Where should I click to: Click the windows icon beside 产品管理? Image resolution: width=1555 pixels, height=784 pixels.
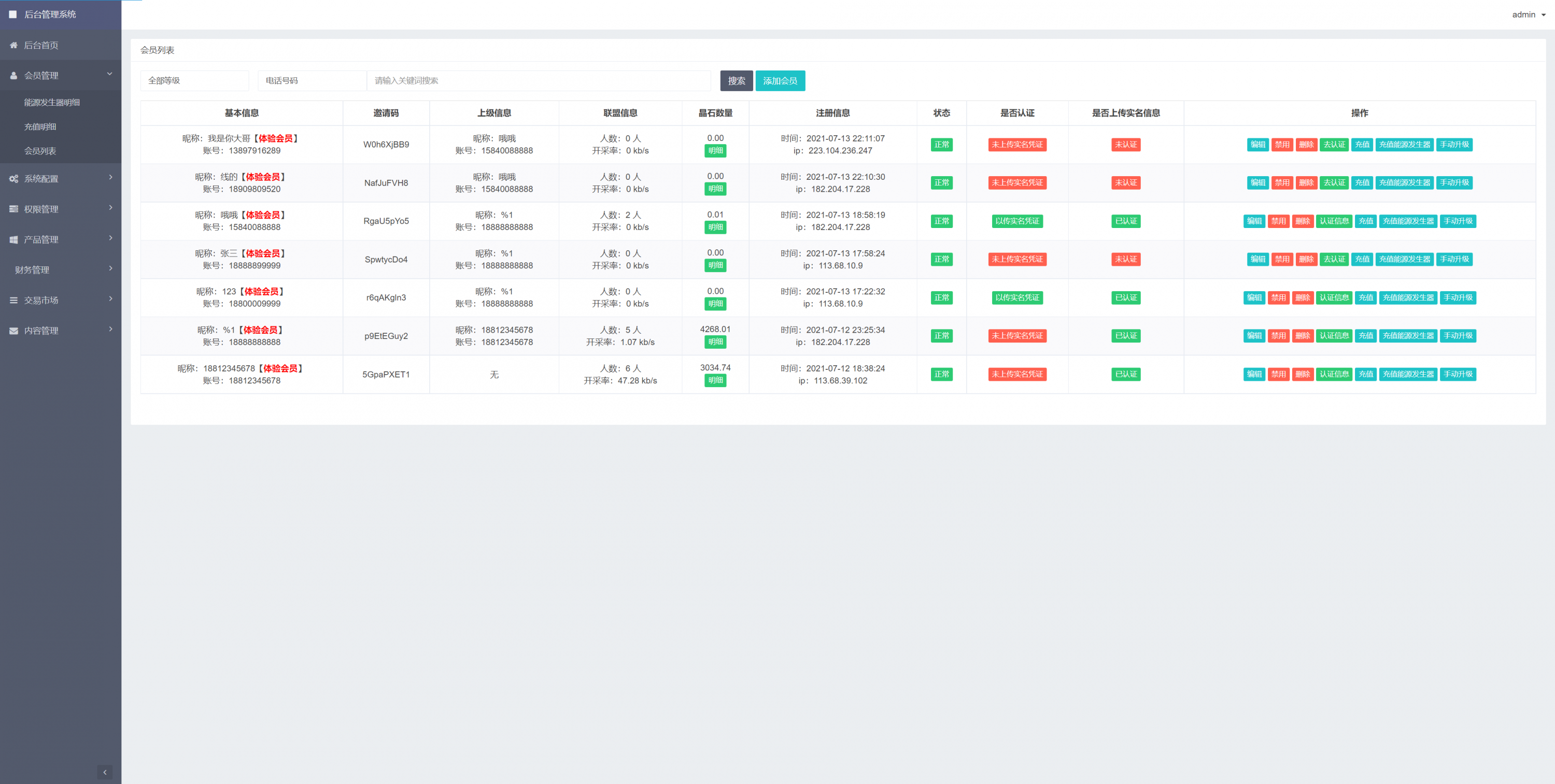[13, 239]
